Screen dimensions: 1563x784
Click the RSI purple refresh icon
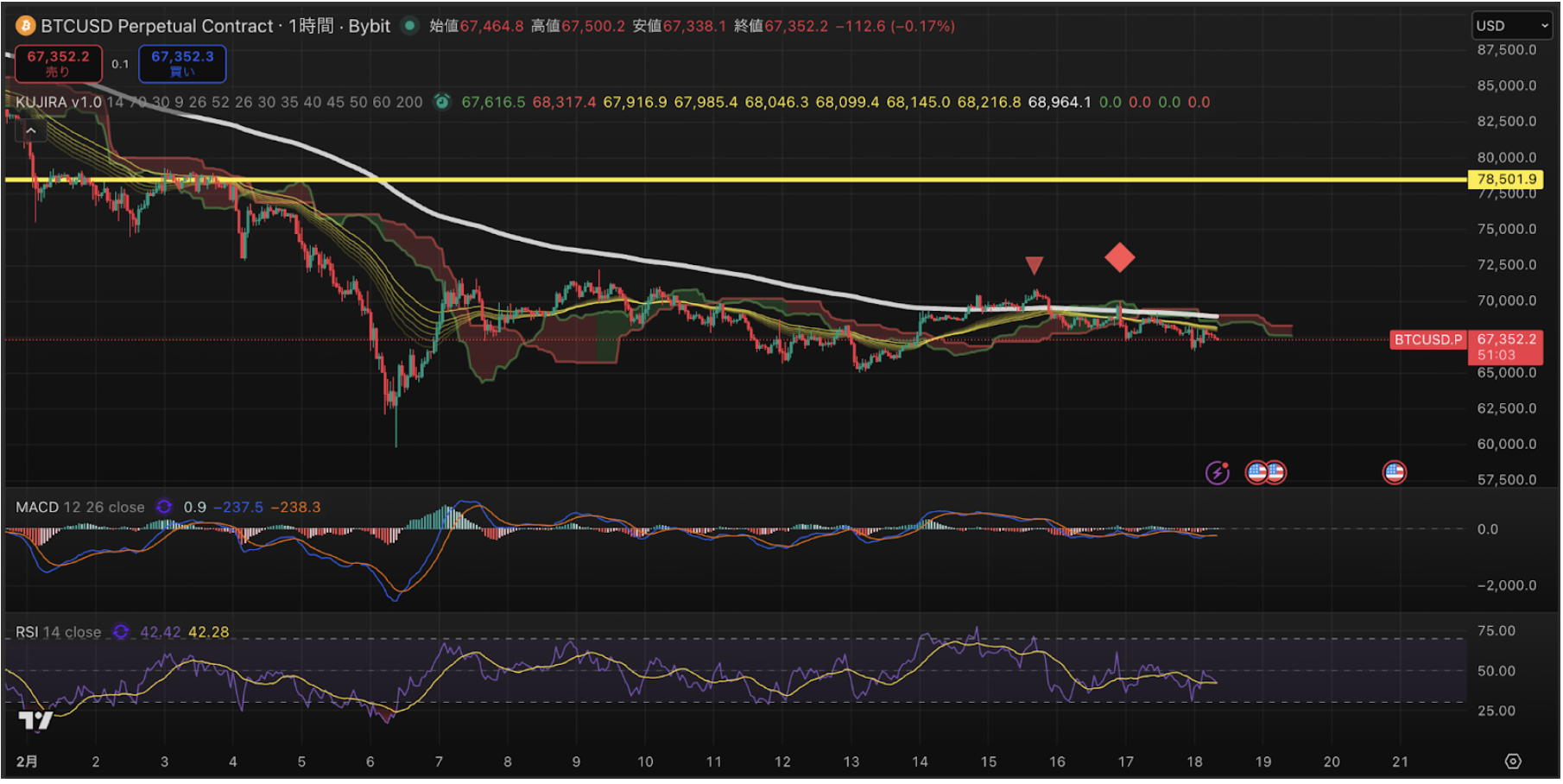coord(121,632)
